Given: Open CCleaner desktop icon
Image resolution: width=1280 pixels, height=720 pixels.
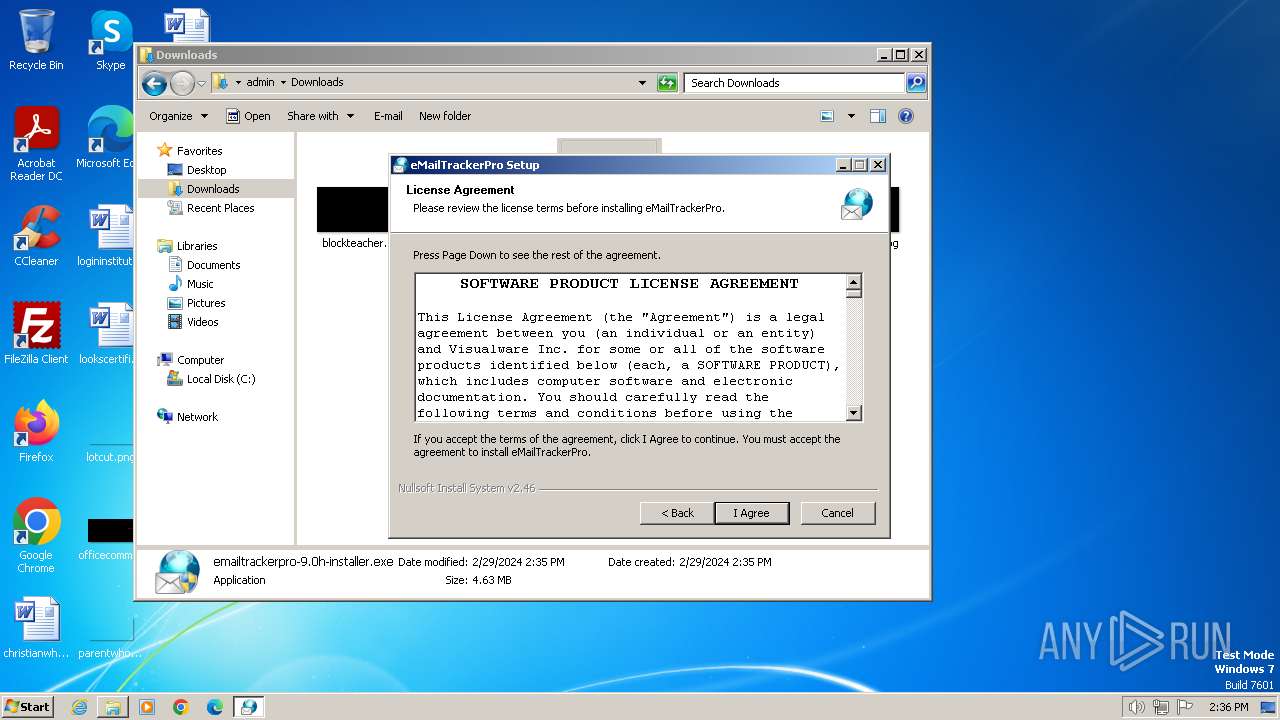Looking at the screenshot, I should pos(36,236).
